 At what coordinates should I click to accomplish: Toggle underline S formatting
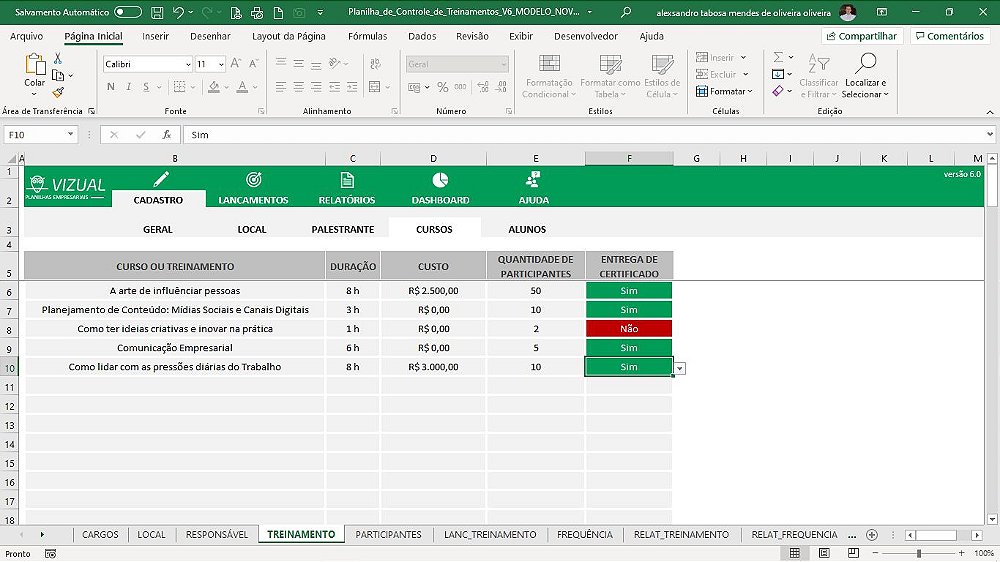click(146, 87)
